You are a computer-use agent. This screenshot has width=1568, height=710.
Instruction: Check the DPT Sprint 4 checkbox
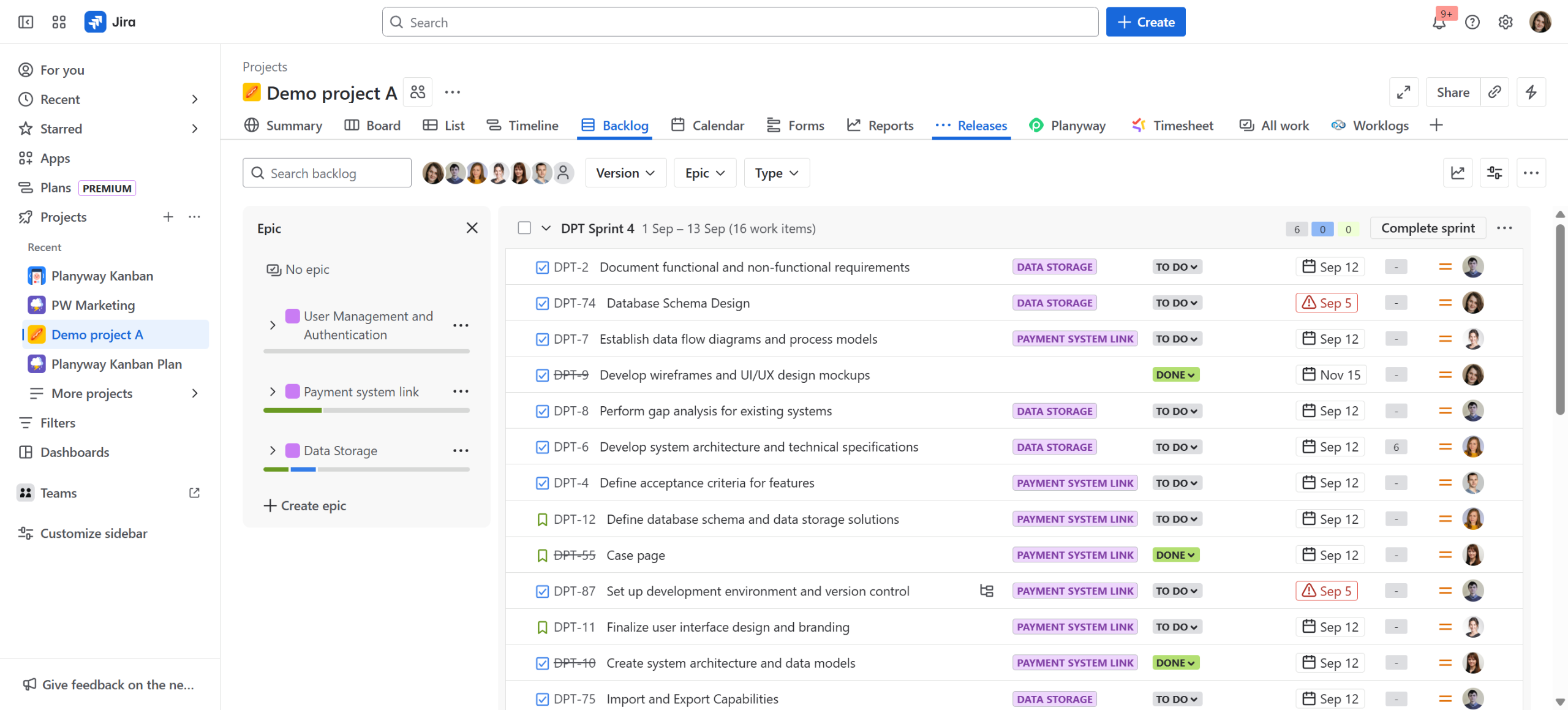point(524,228)
